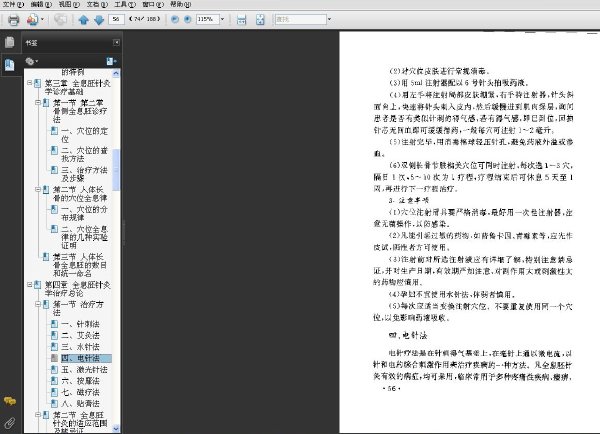Open the zoom percentage dropdown arrow
600x434 pixels.
222,19
